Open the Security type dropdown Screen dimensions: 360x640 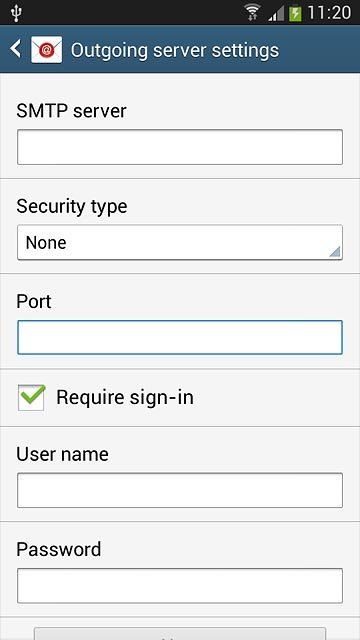tap(180, 242)
